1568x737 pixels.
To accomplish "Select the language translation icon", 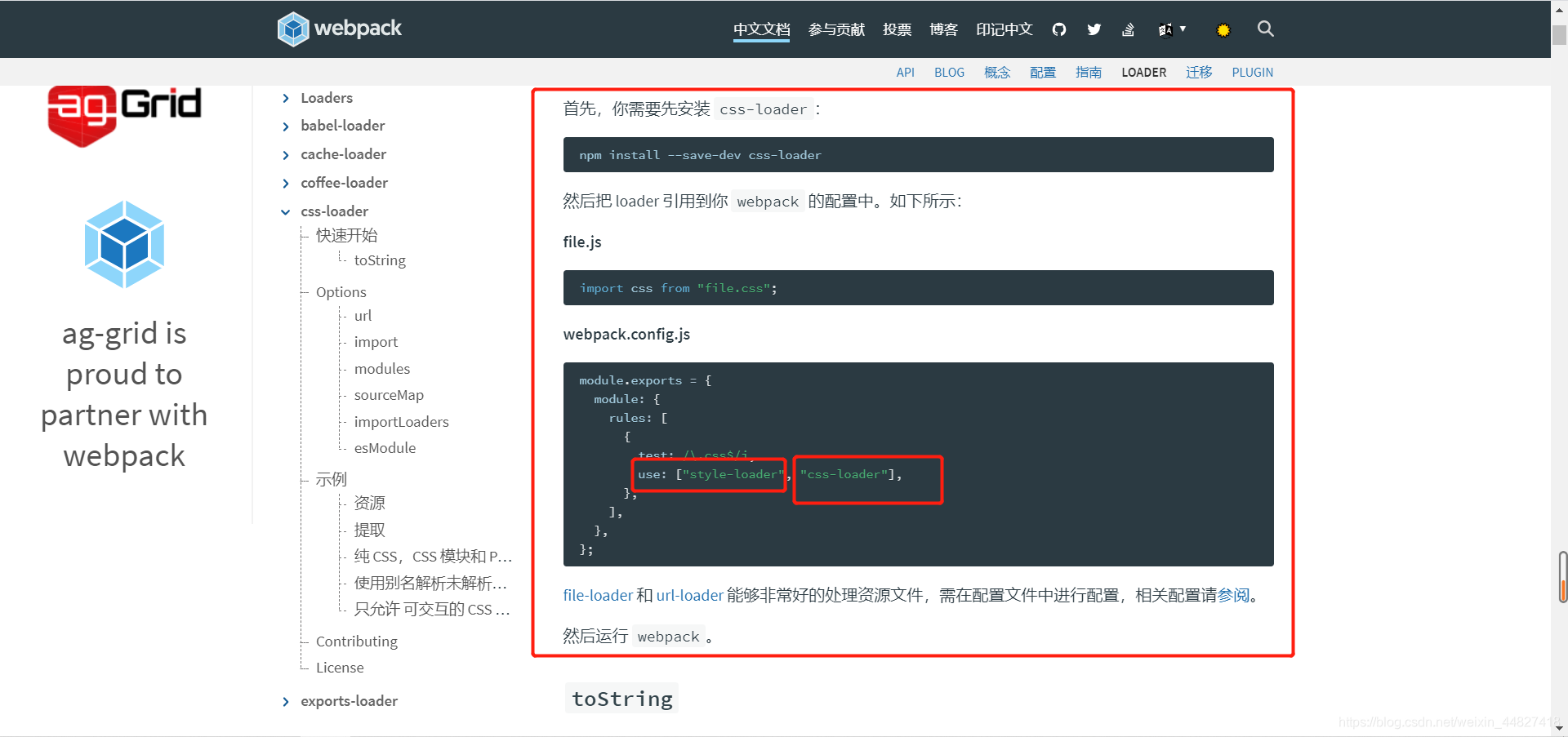I will [1165, 29].
